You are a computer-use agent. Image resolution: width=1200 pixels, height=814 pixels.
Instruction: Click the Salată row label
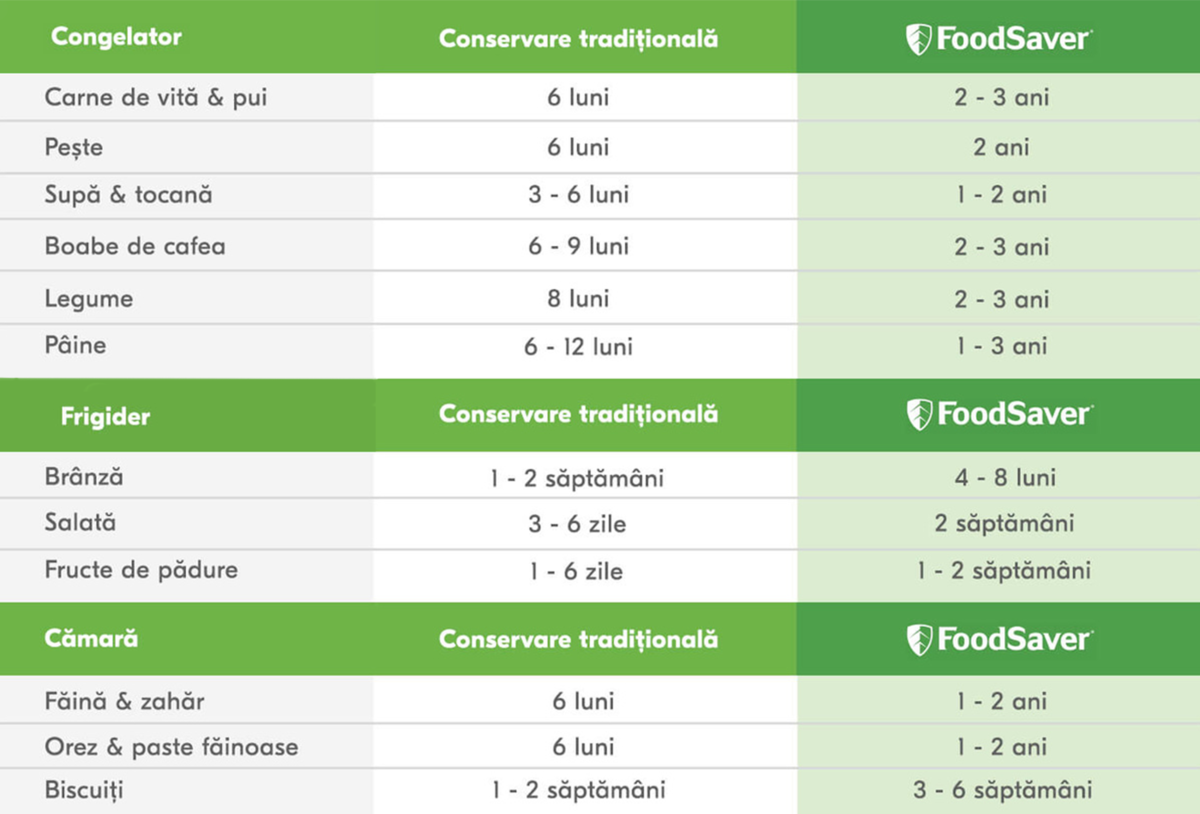coord(80,522)
